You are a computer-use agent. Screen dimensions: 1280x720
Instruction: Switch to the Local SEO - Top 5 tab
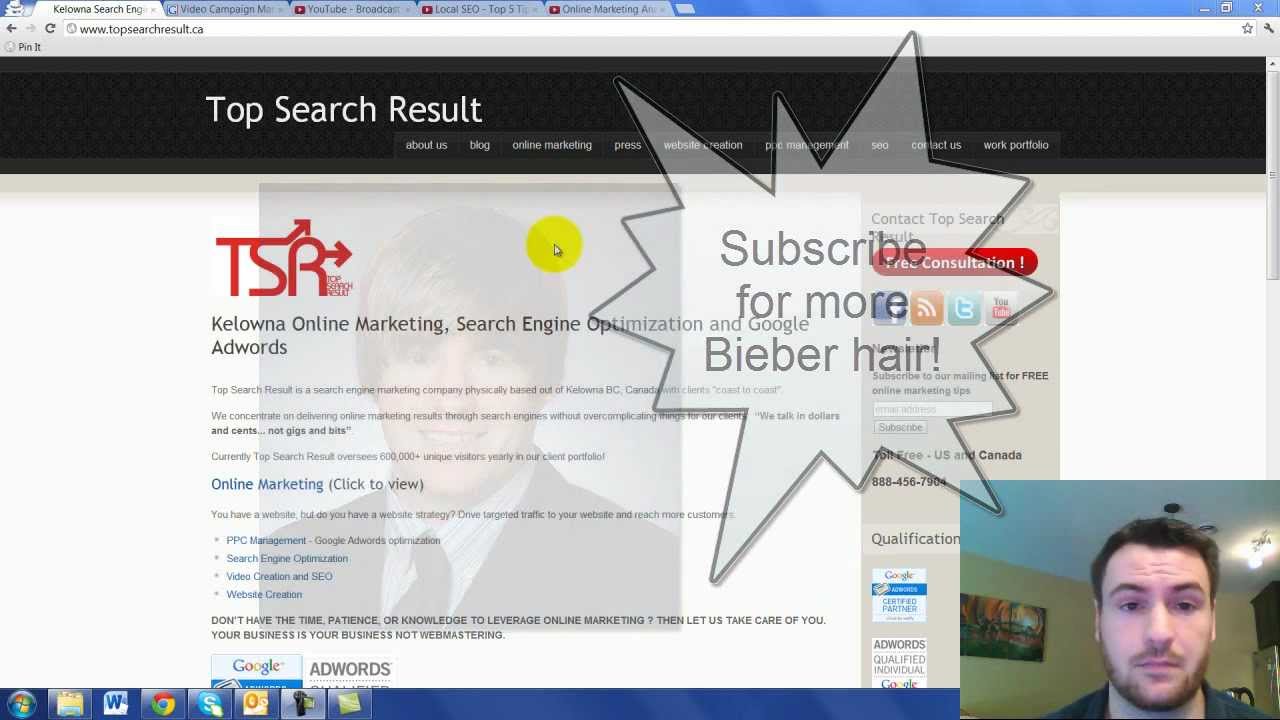[481, 9]
